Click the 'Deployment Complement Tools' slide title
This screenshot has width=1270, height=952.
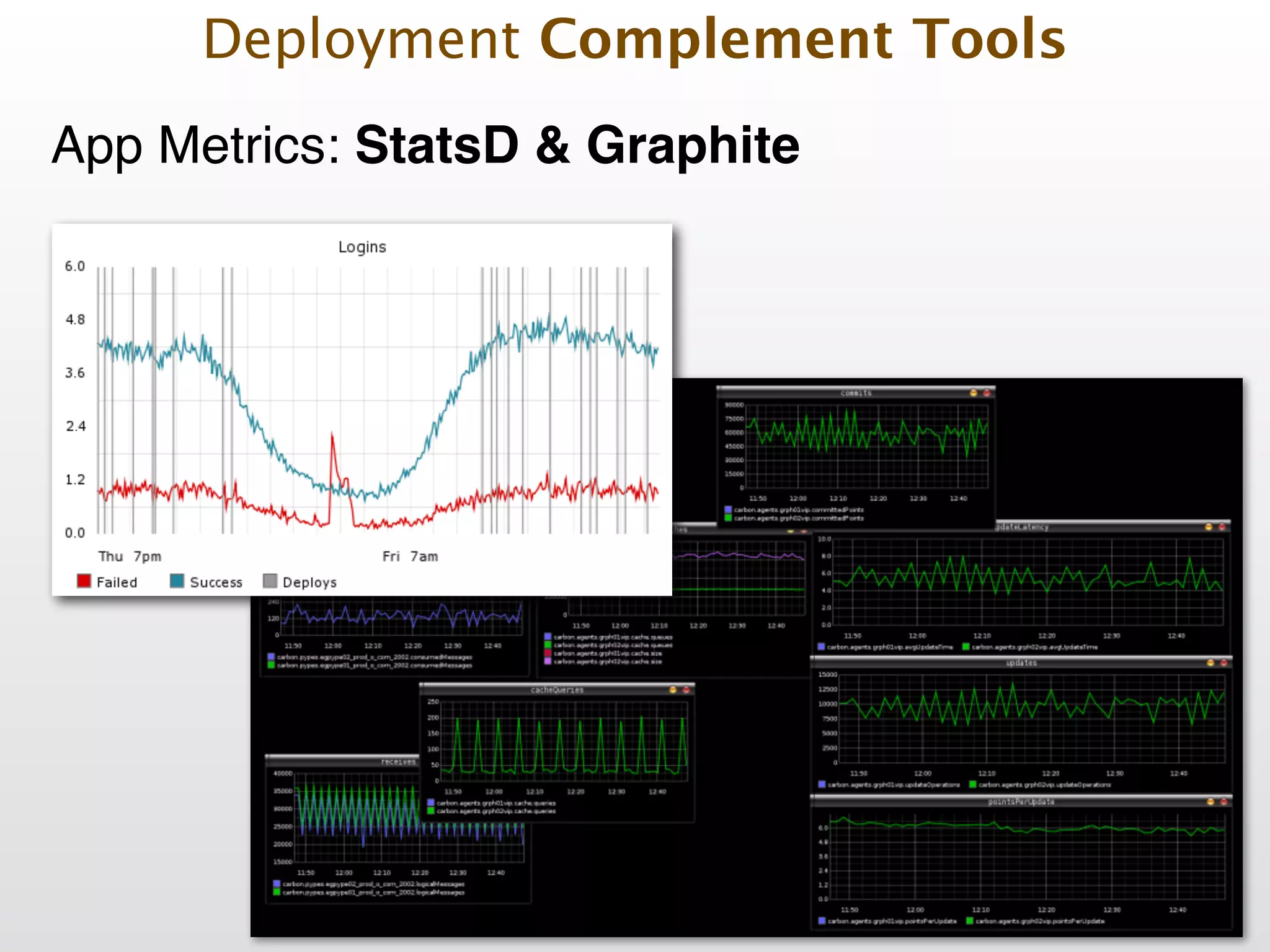[634, 40]
